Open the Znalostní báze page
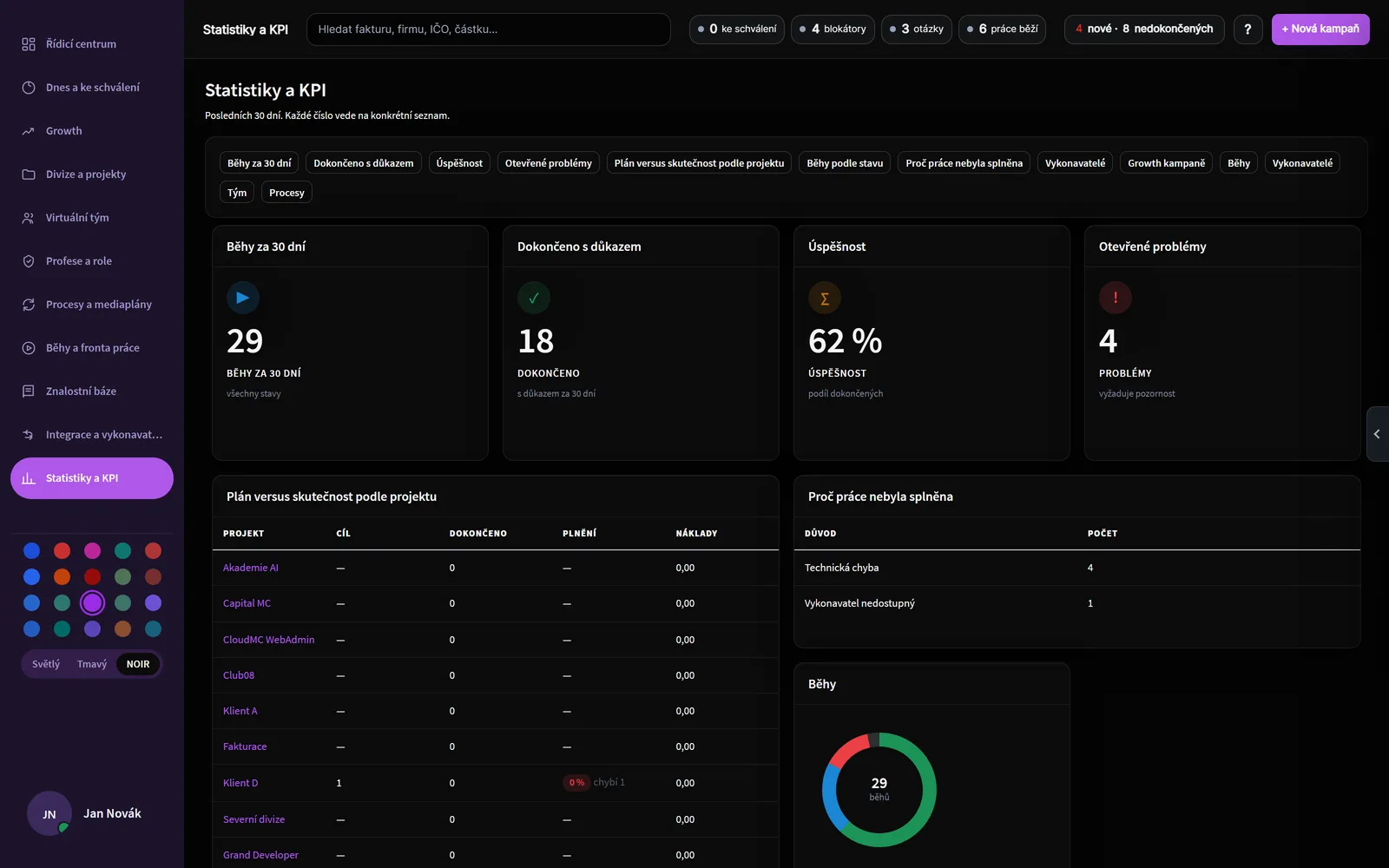1389x868 pixels. [92, 391]
